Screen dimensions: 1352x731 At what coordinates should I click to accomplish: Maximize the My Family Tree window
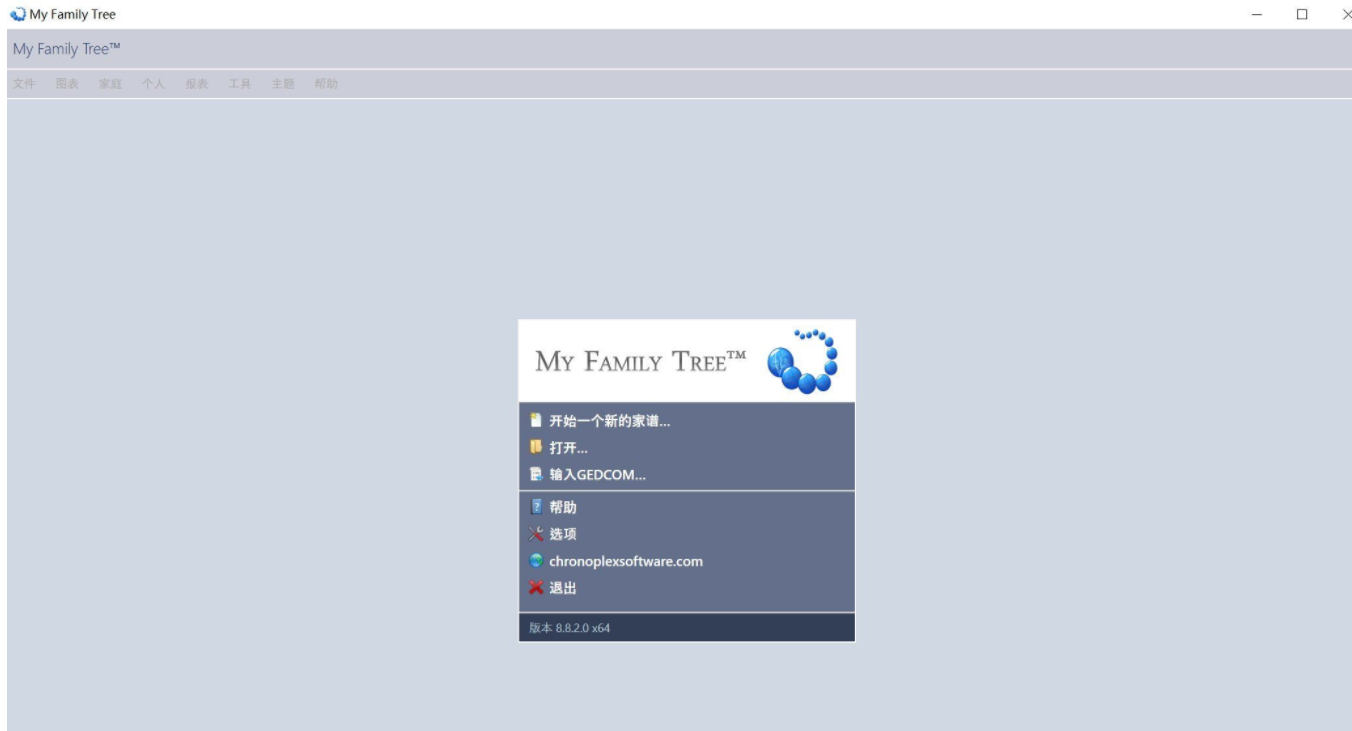coord(1302,14)
